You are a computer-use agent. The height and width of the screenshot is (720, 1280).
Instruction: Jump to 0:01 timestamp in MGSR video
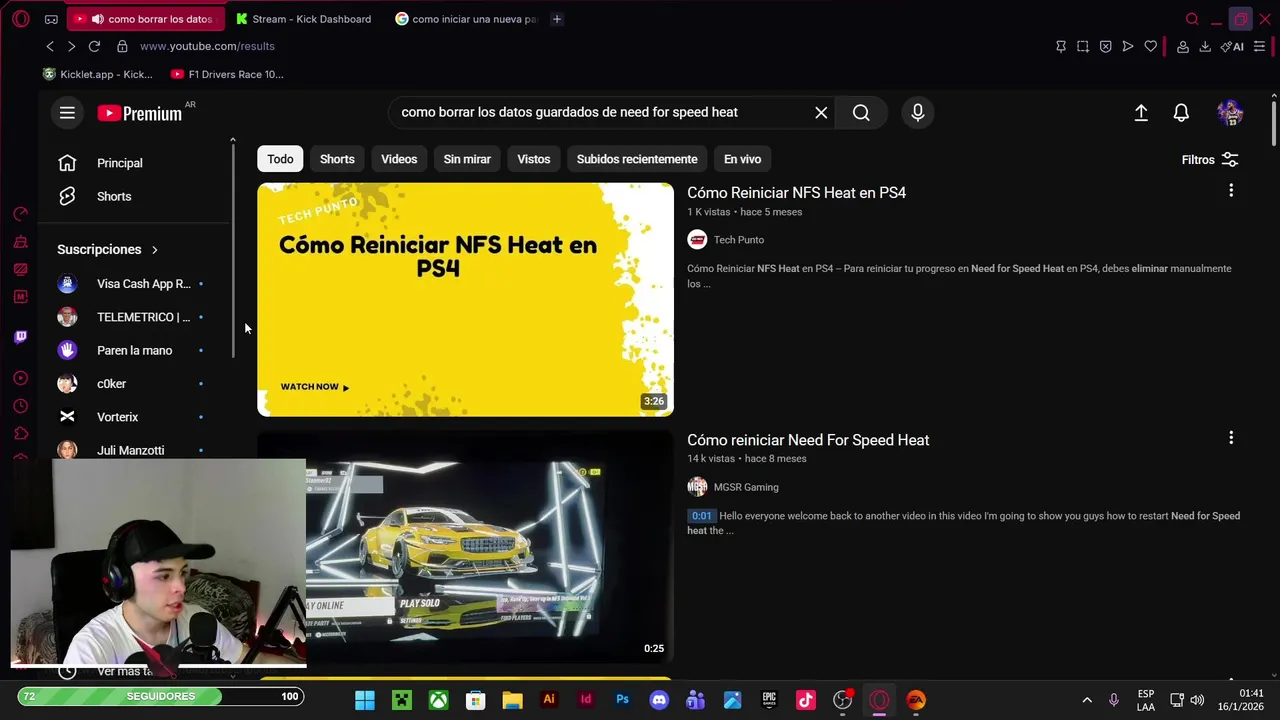701,516
